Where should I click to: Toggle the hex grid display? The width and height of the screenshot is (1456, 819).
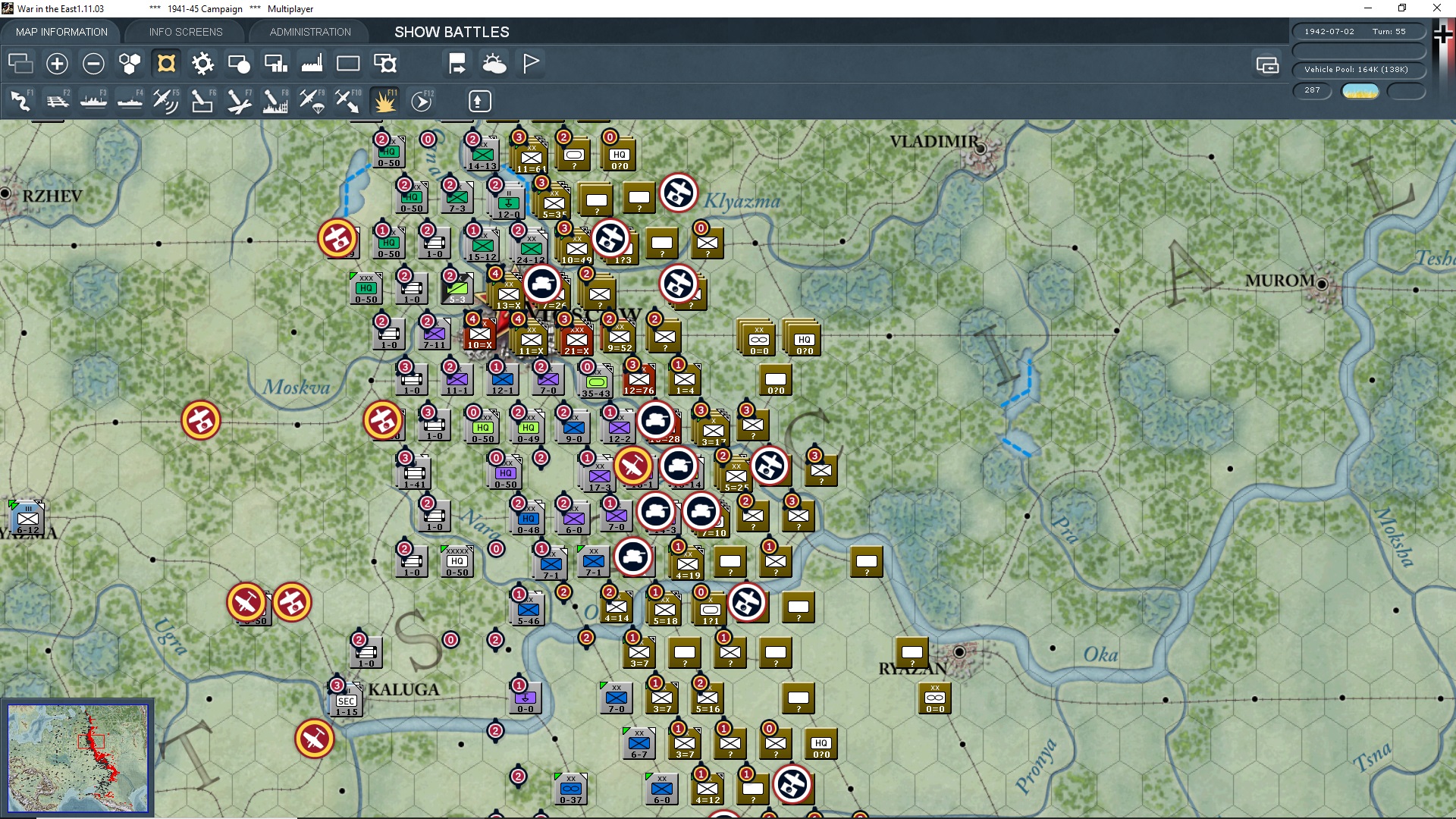coord(130,63)
